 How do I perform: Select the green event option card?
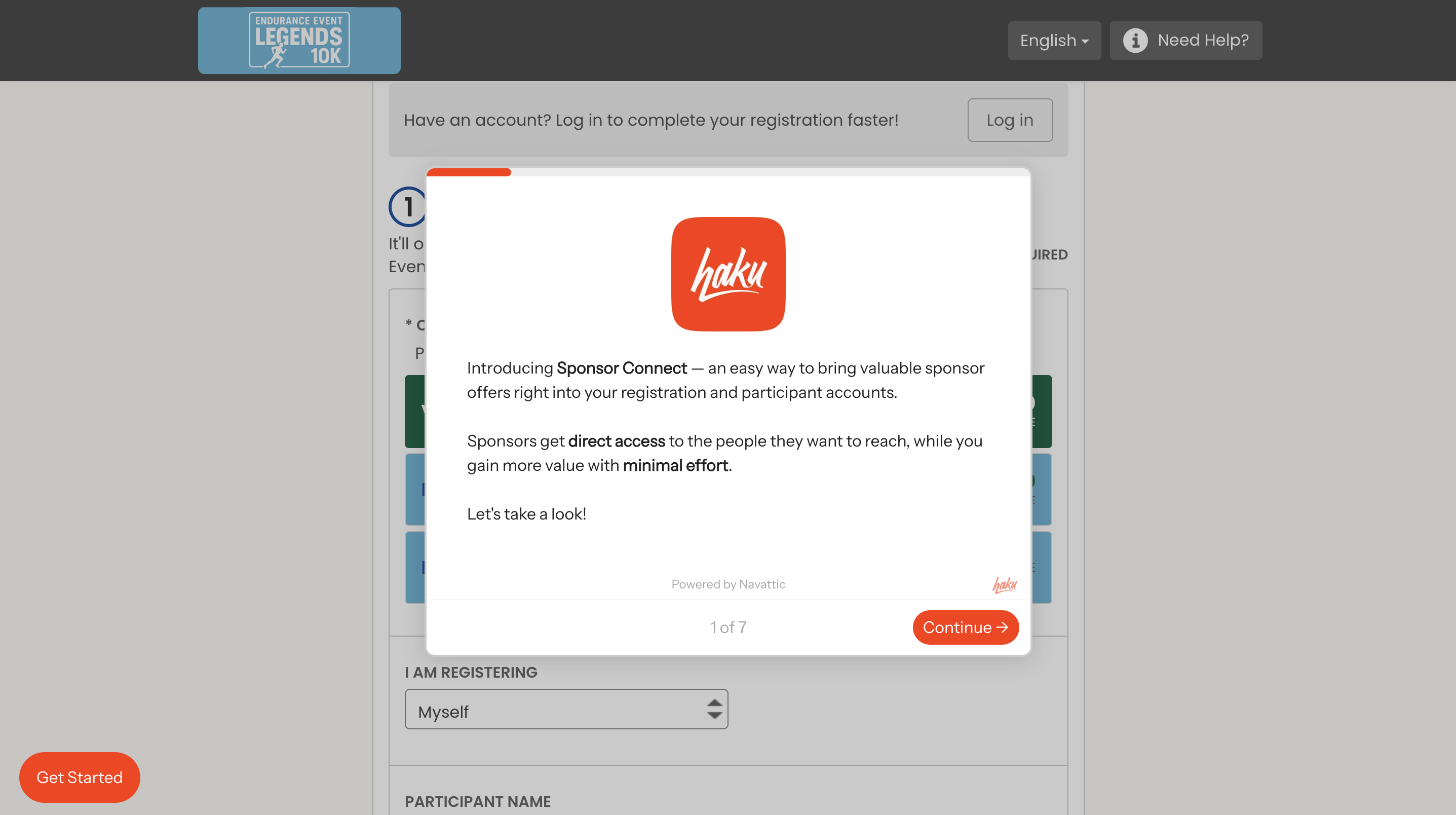[x=415, y=411]
